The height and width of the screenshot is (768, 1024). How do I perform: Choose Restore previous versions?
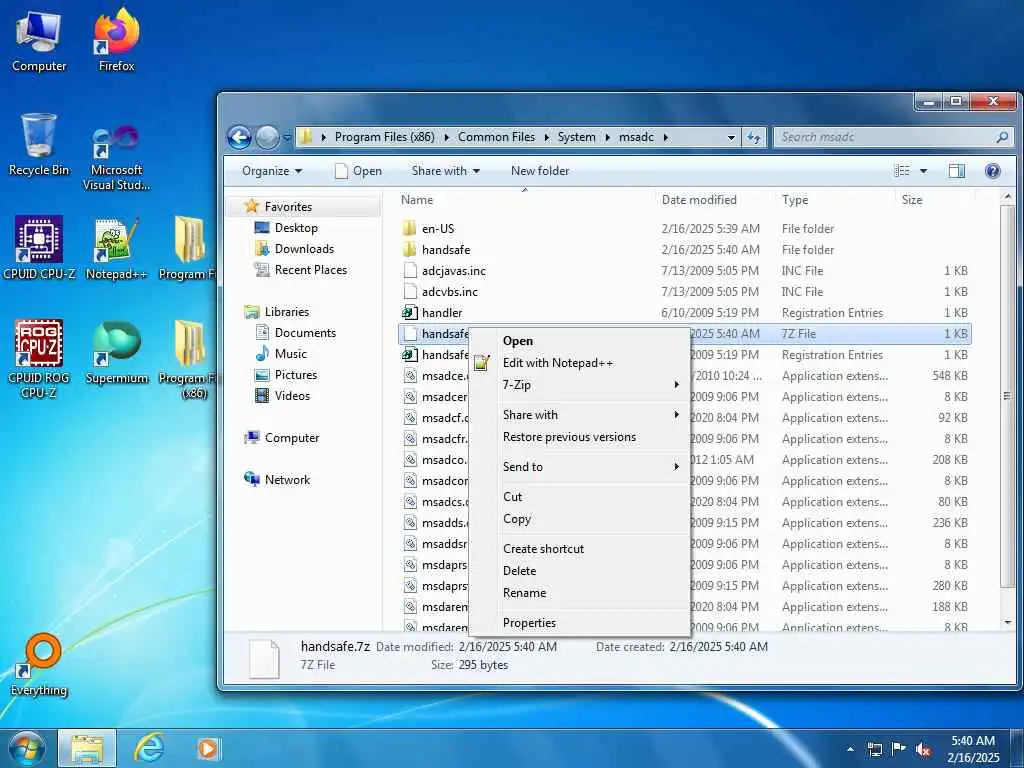tap(579, 437)
